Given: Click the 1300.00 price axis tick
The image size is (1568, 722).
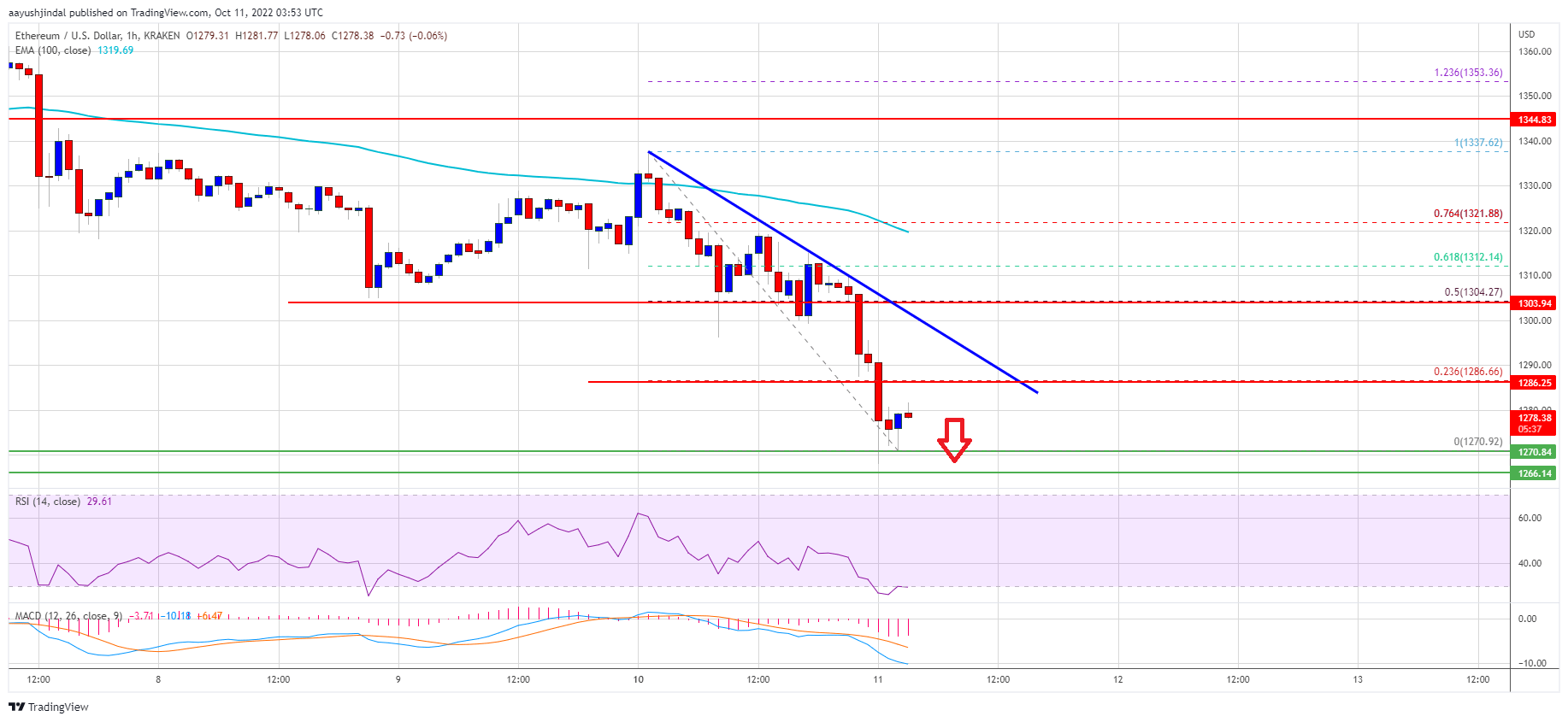Looking at the screenshot, I should pyautogui.click(x=1535, y=320).
